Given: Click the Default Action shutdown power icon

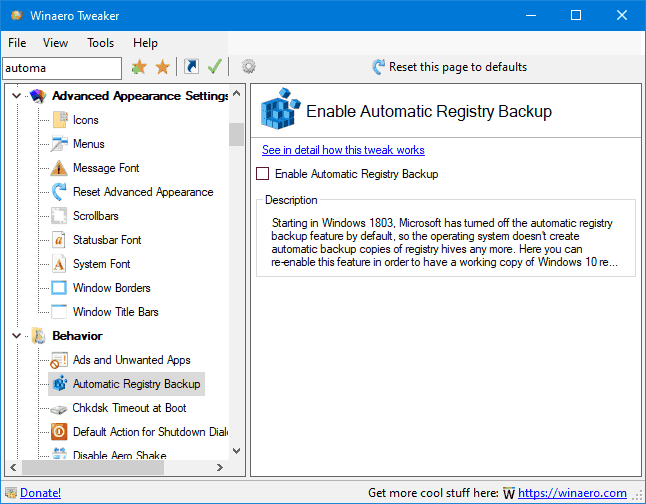Looking at the screenshot, I should (59, 431).
